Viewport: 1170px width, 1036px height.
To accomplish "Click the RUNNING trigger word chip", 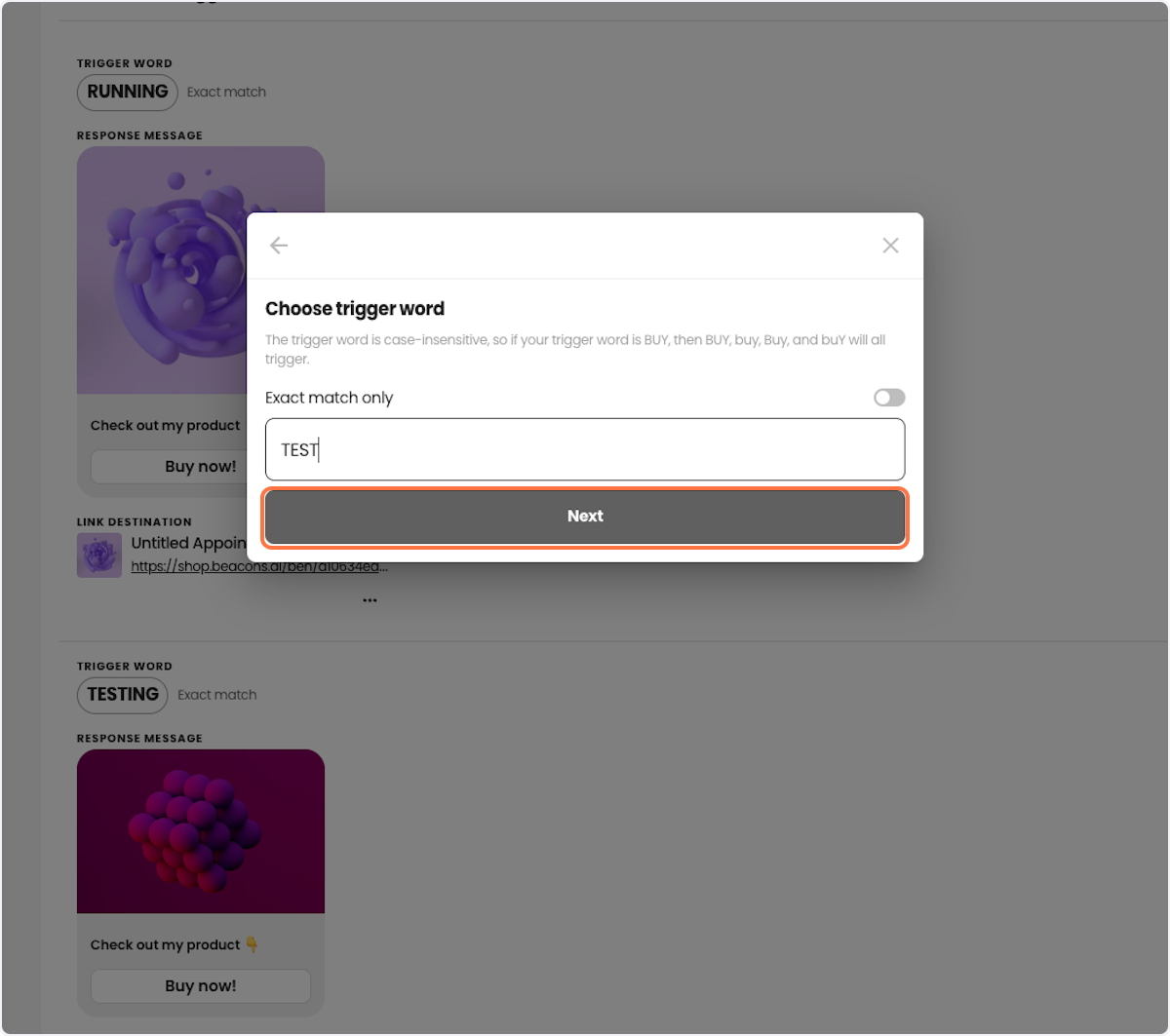I will [128, 92].
